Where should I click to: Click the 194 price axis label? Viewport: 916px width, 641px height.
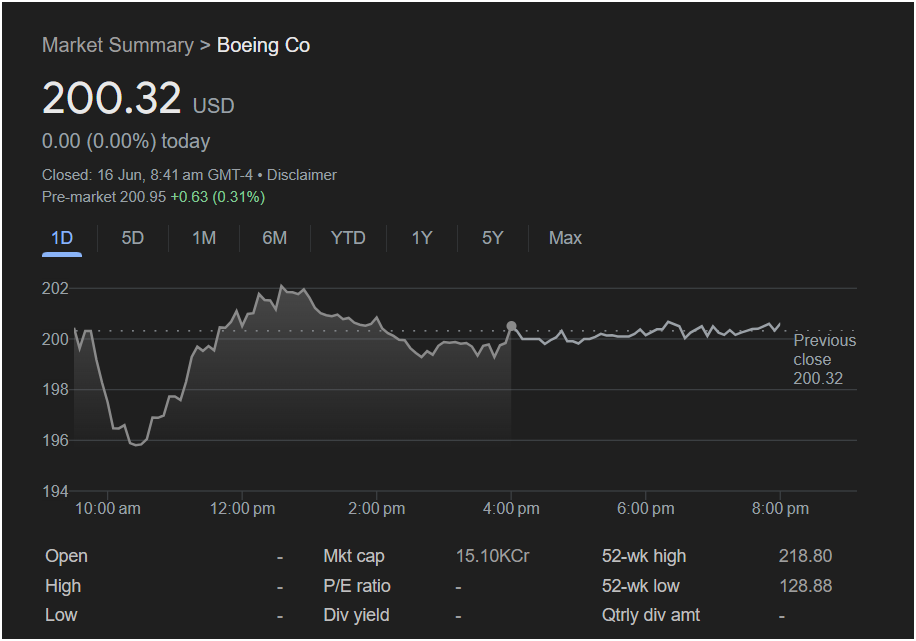tap(55, 491)
